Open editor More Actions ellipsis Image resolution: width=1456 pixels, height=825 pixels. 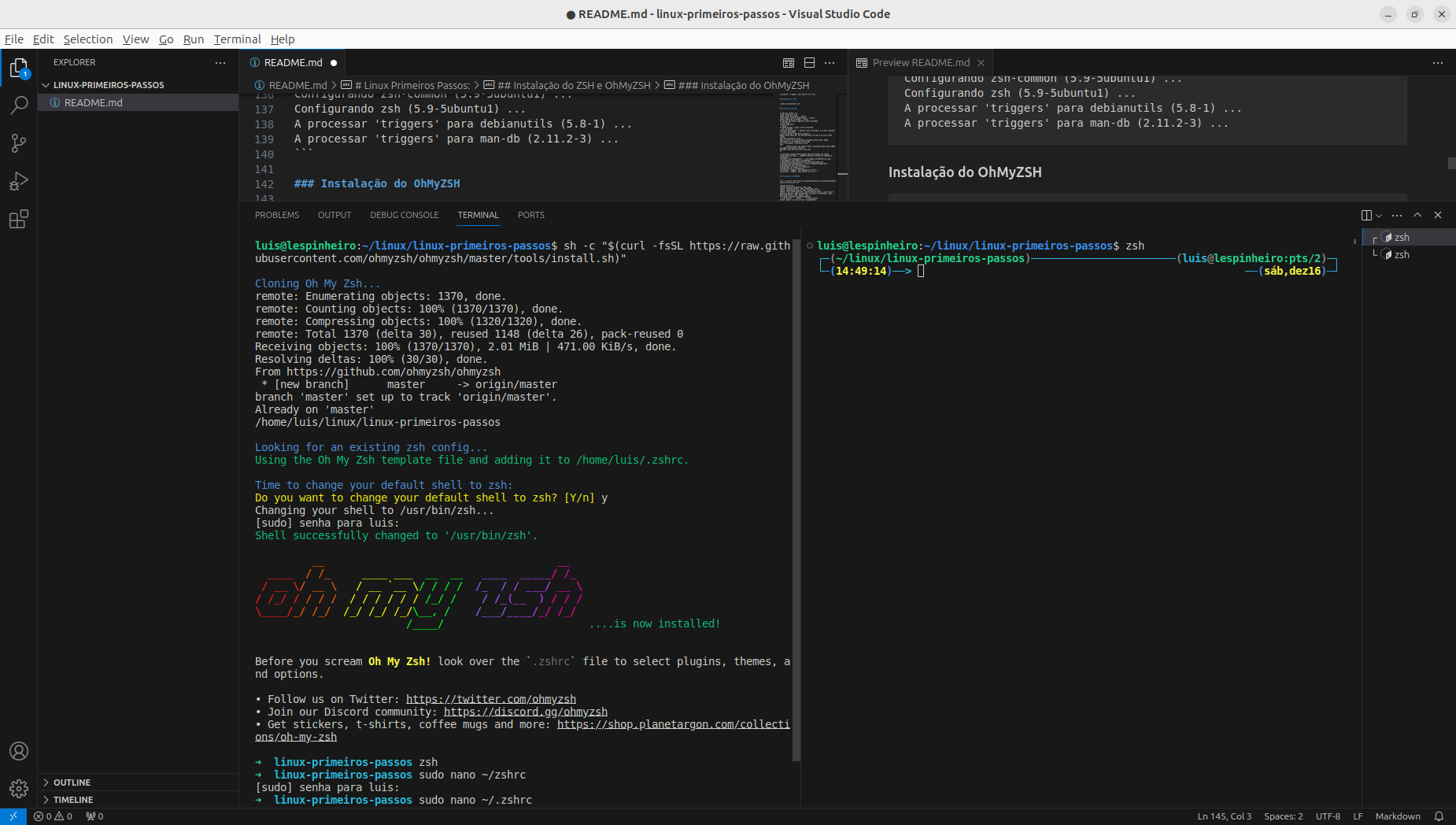tap(830, 63)
